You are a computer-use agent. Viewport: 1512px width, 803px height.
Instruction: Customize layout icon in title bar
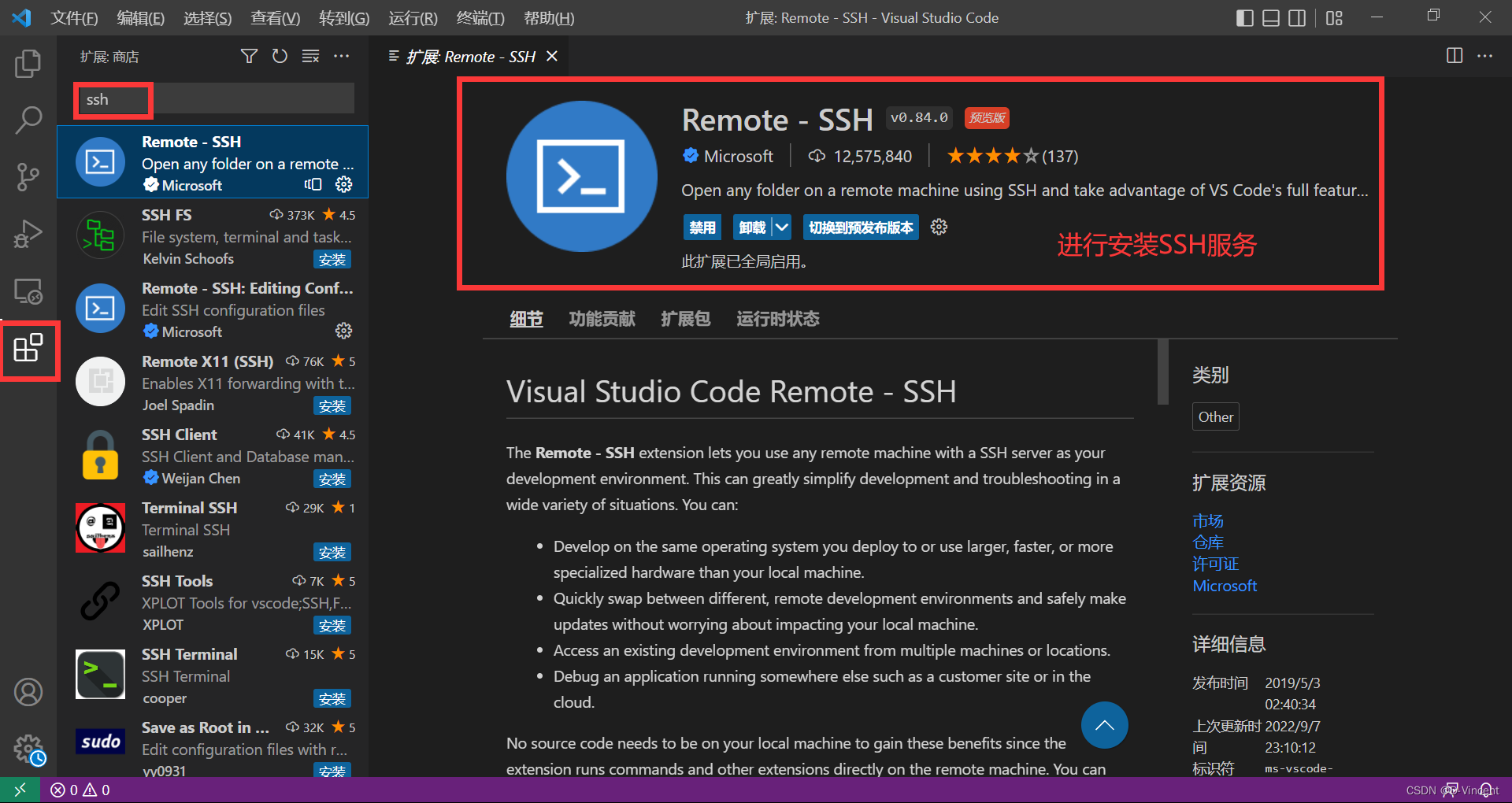1334,17
